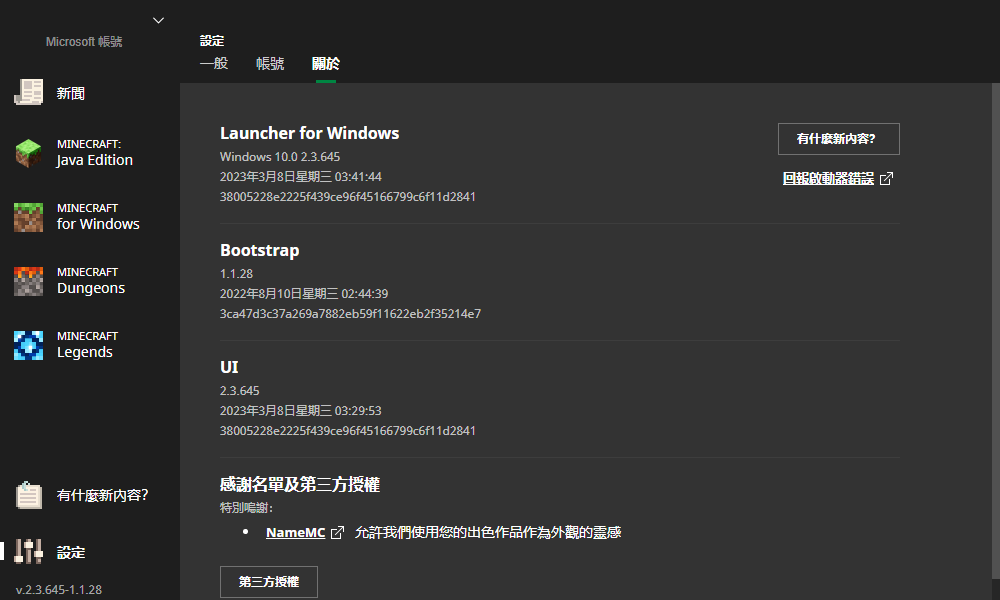Click external link icon beside 回報啟動器錯誤
This screenshot has width=1000, height=600.
[886, 179]
